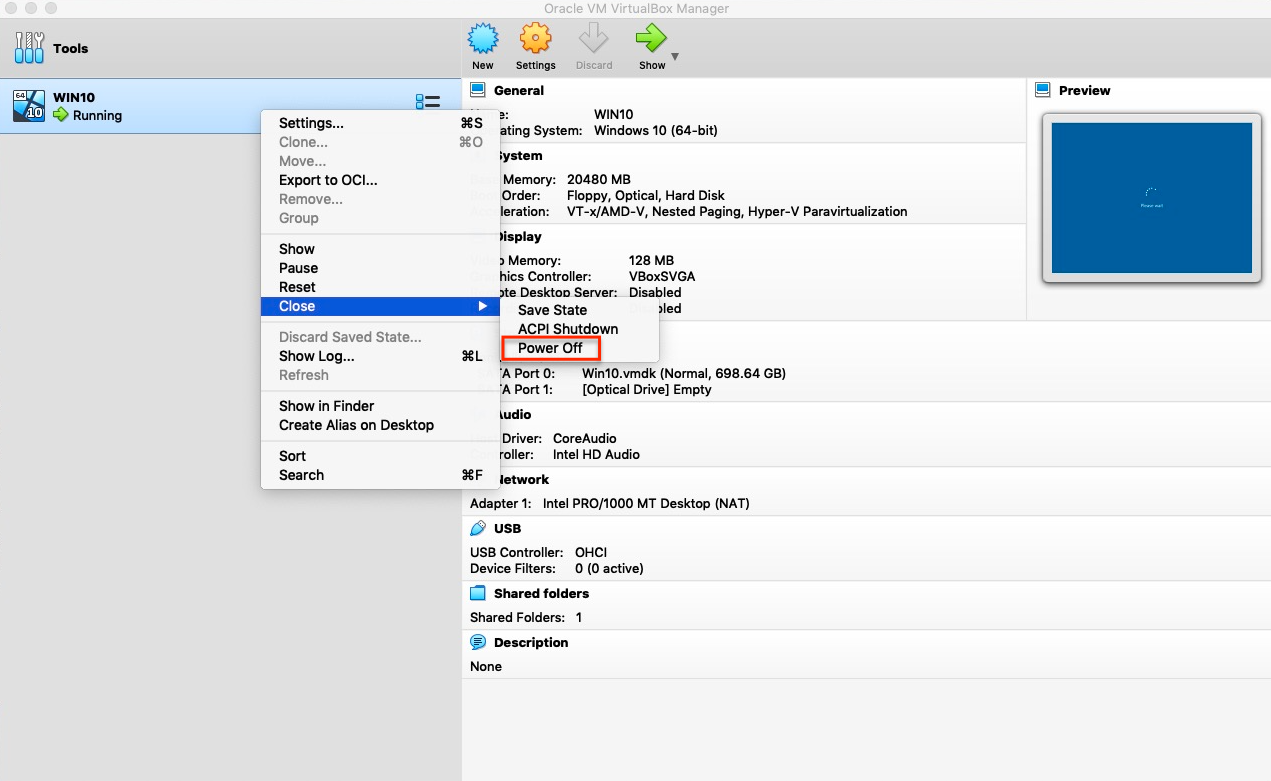Select Search in the context menu
Viewport: 1271px width, 781px height.
[x=380, y=475]
